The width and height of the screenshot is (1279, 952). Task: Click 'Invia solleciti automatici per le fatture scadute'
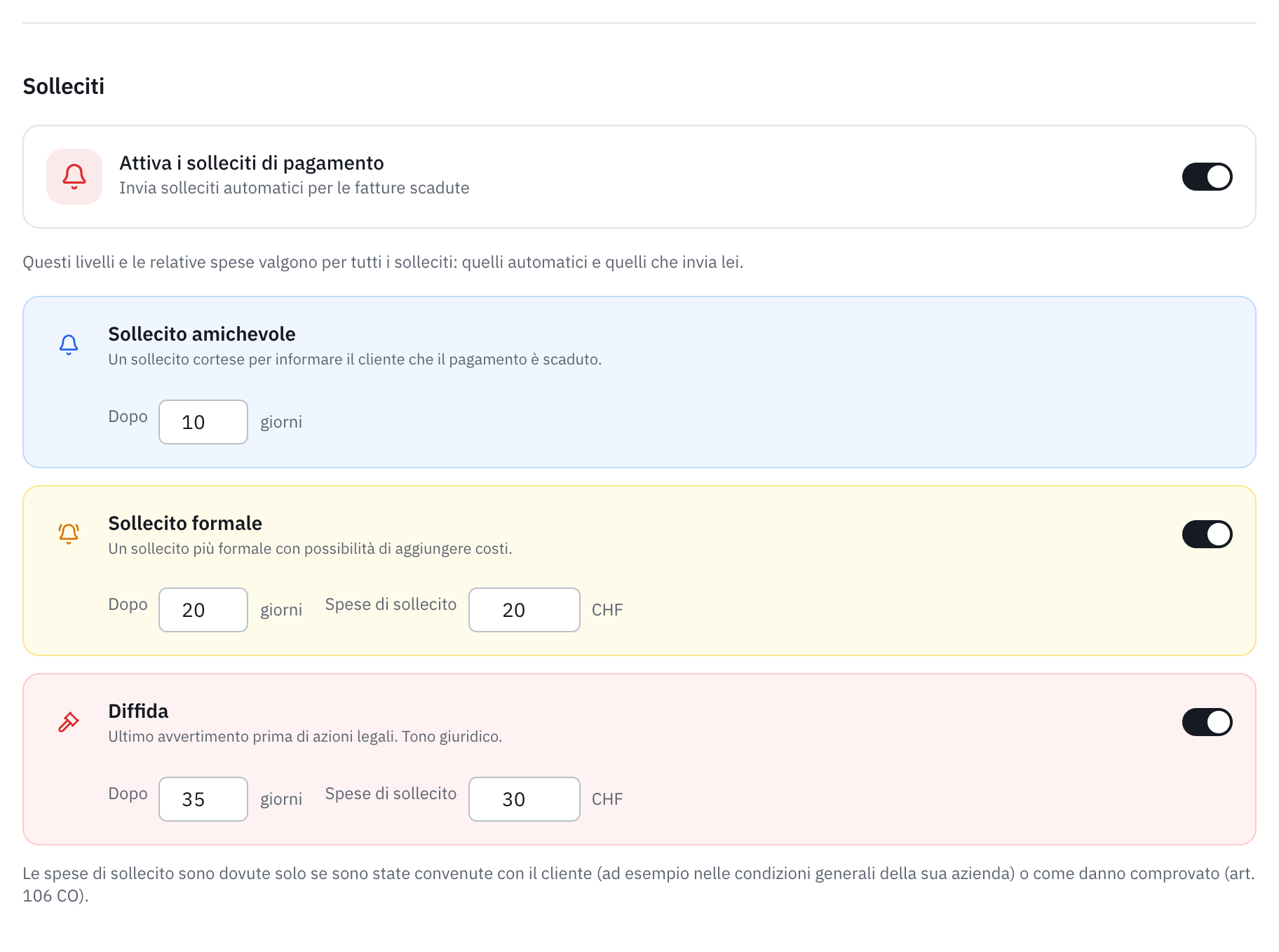[295, 188]
